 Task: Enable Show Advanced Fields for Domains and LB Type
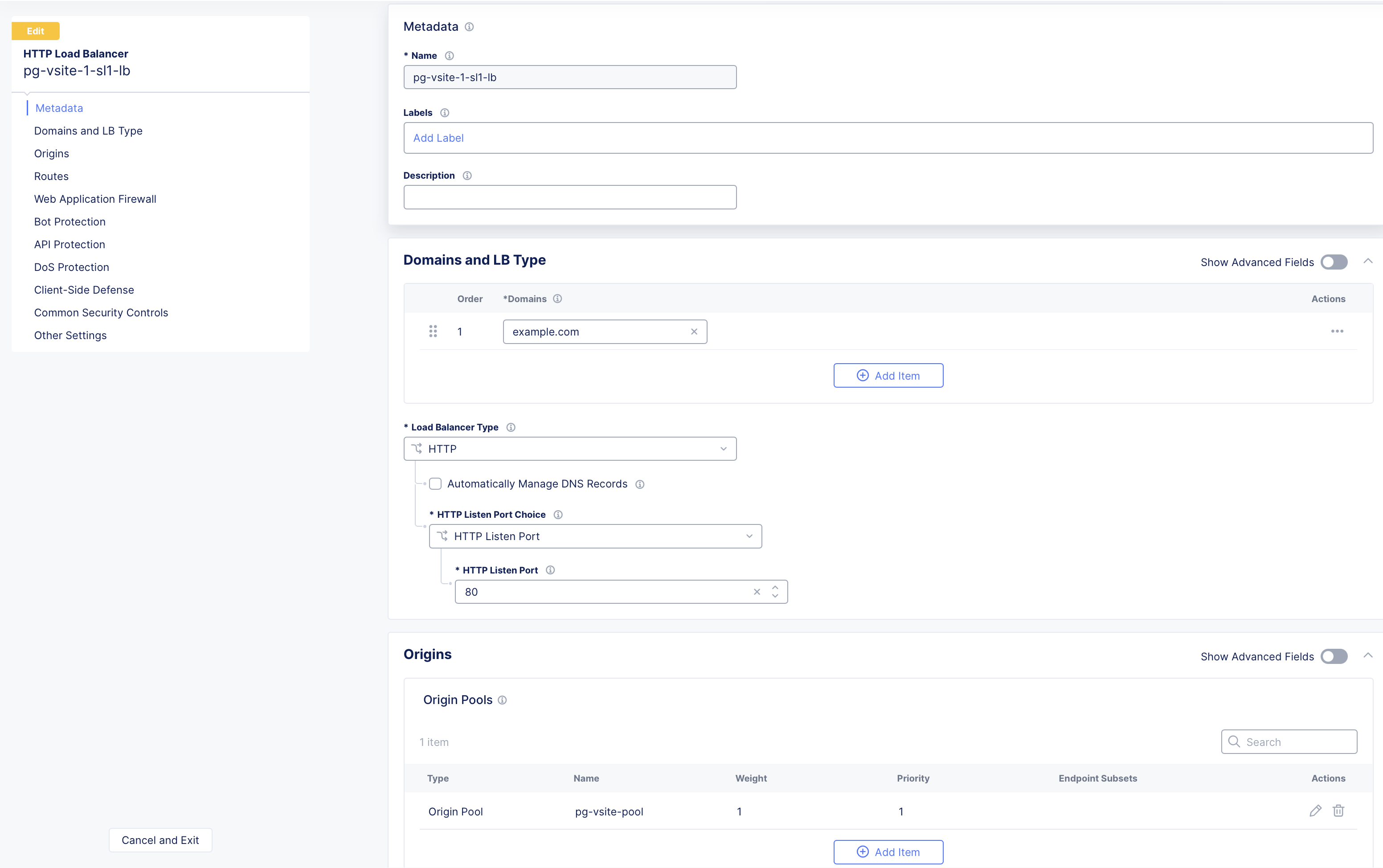tap(1334, 262)
